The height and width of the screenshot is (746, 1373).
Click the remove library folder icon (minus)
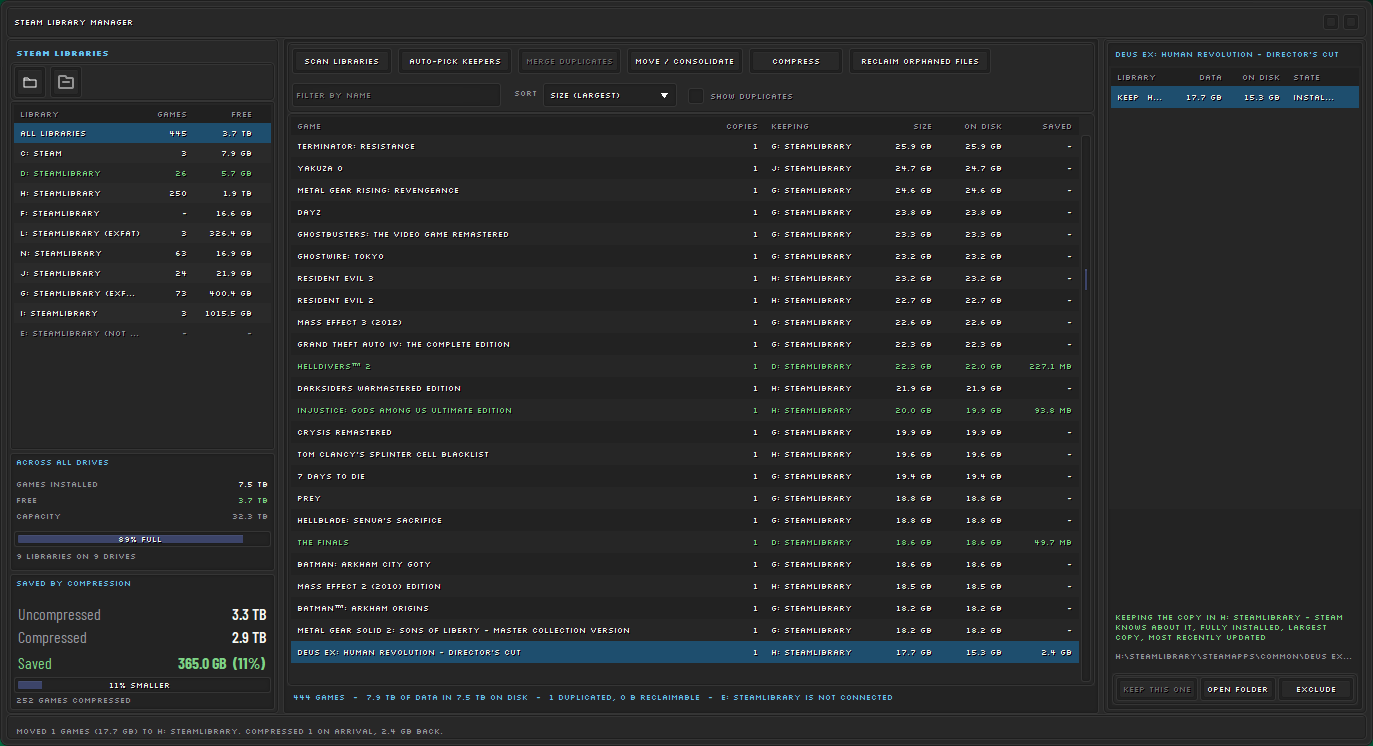coord(66,82)
